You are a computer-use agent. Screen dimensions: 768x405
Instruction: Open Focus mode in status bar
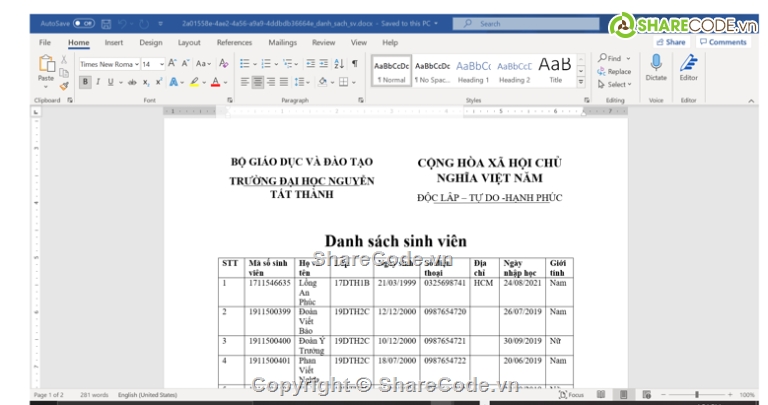click(572, 395)
